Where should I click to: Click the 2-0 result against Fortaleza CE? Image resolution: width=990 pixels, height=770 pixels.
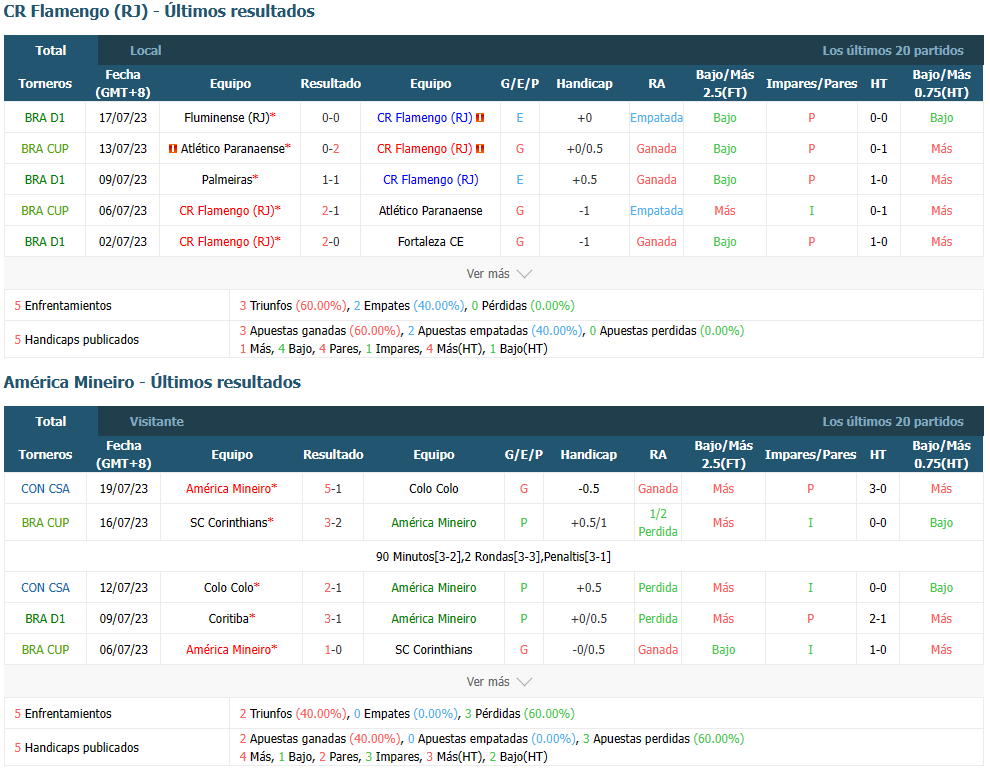331,241
